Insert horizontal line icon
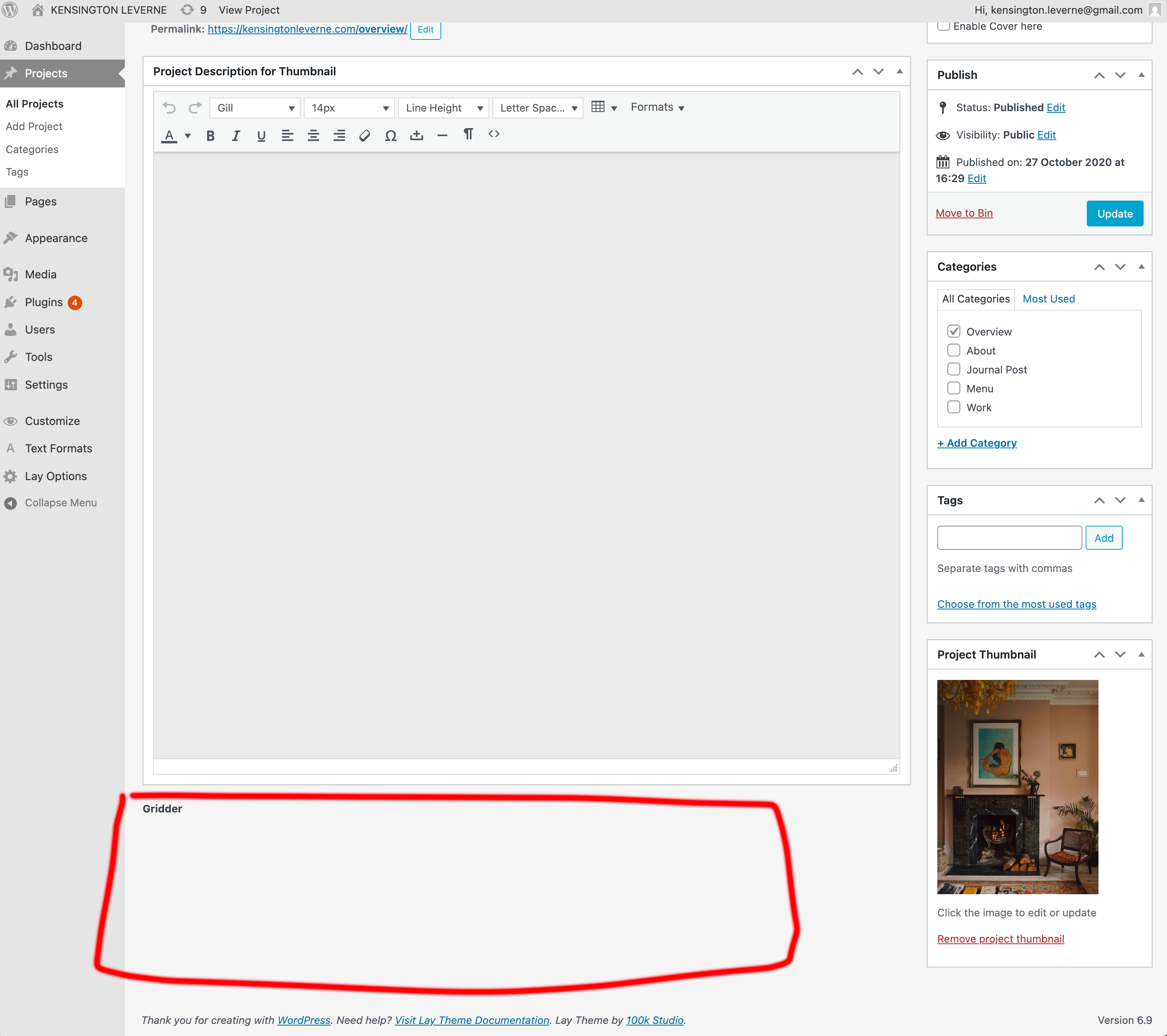The height and width of the screenshot is (1036, 1167). click(x=442, y=135)
